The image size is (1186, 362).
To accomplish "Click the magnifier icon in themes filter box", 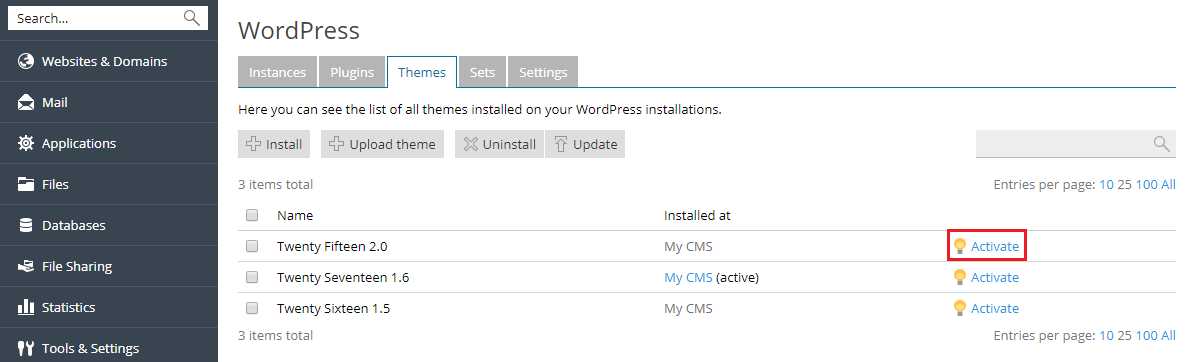I will coord(1161,144).
